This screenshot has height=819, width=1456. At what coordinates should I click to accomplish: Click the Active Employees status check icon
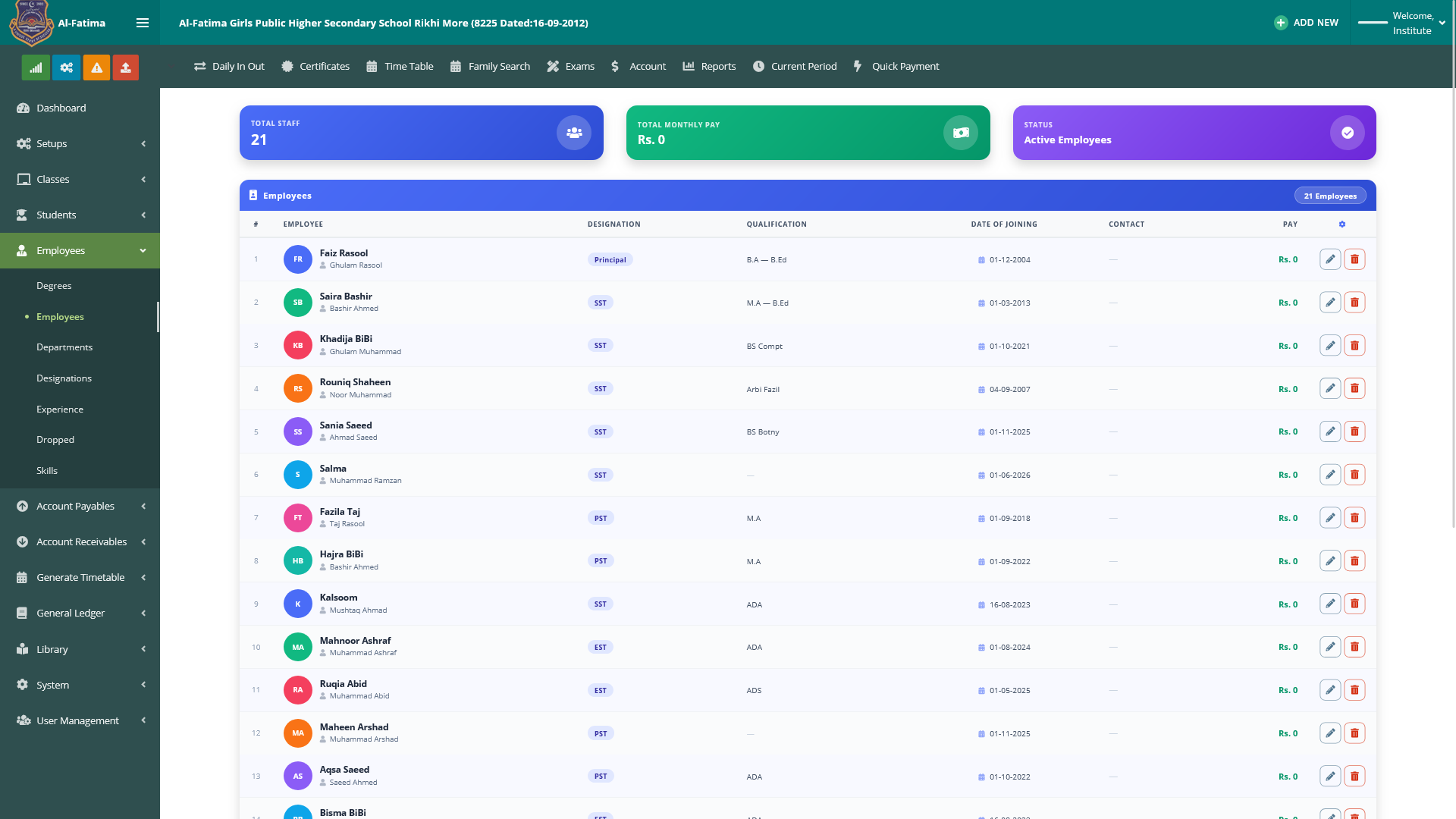1348,133
